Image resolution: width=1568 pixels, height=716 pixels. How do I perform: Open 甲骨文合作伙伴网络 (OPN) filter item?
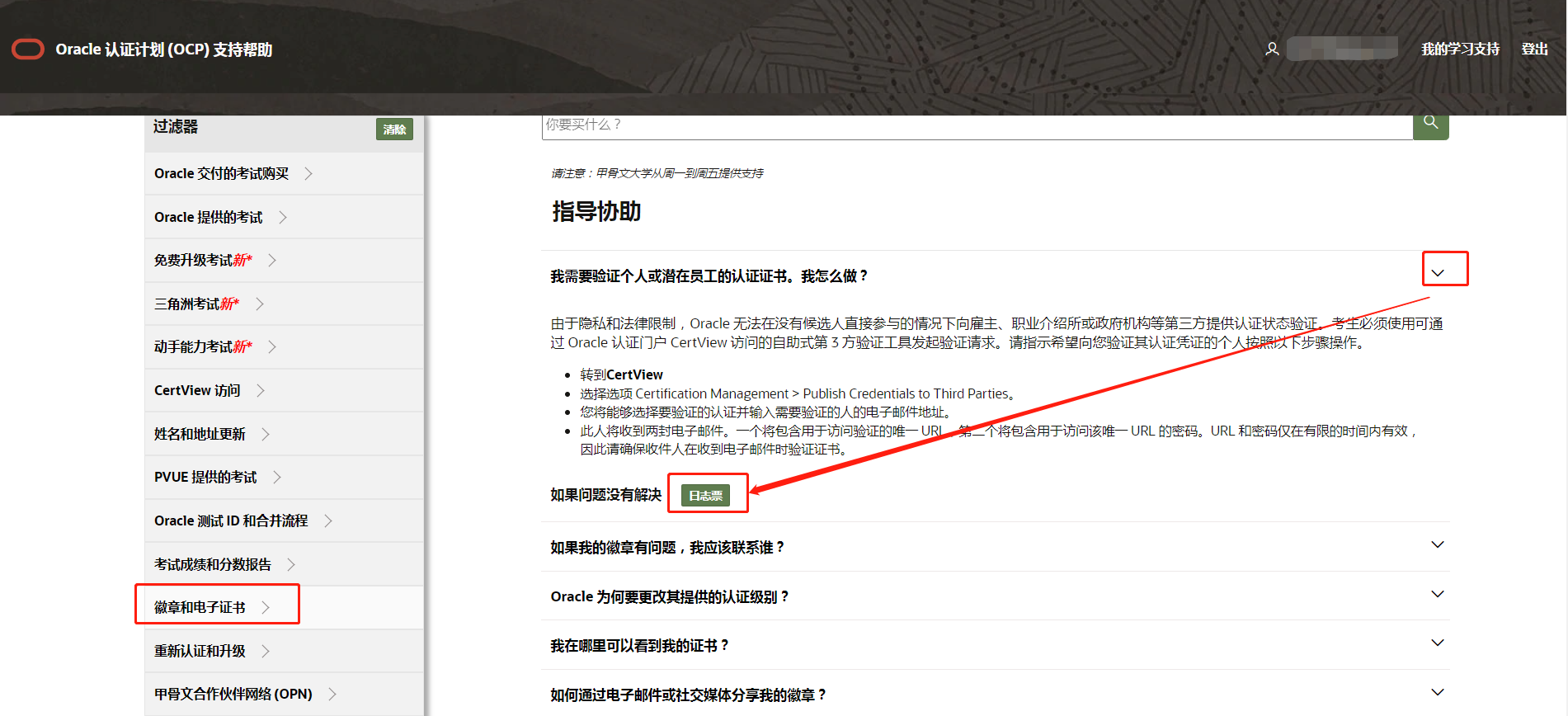pyautogui.click(x=284, y=694)
